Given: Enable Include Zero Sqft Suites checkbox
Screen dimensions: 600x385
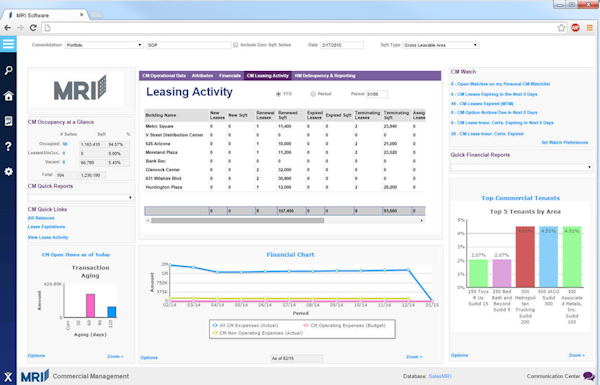Looking at the screenshot, I should coord(236,45).
